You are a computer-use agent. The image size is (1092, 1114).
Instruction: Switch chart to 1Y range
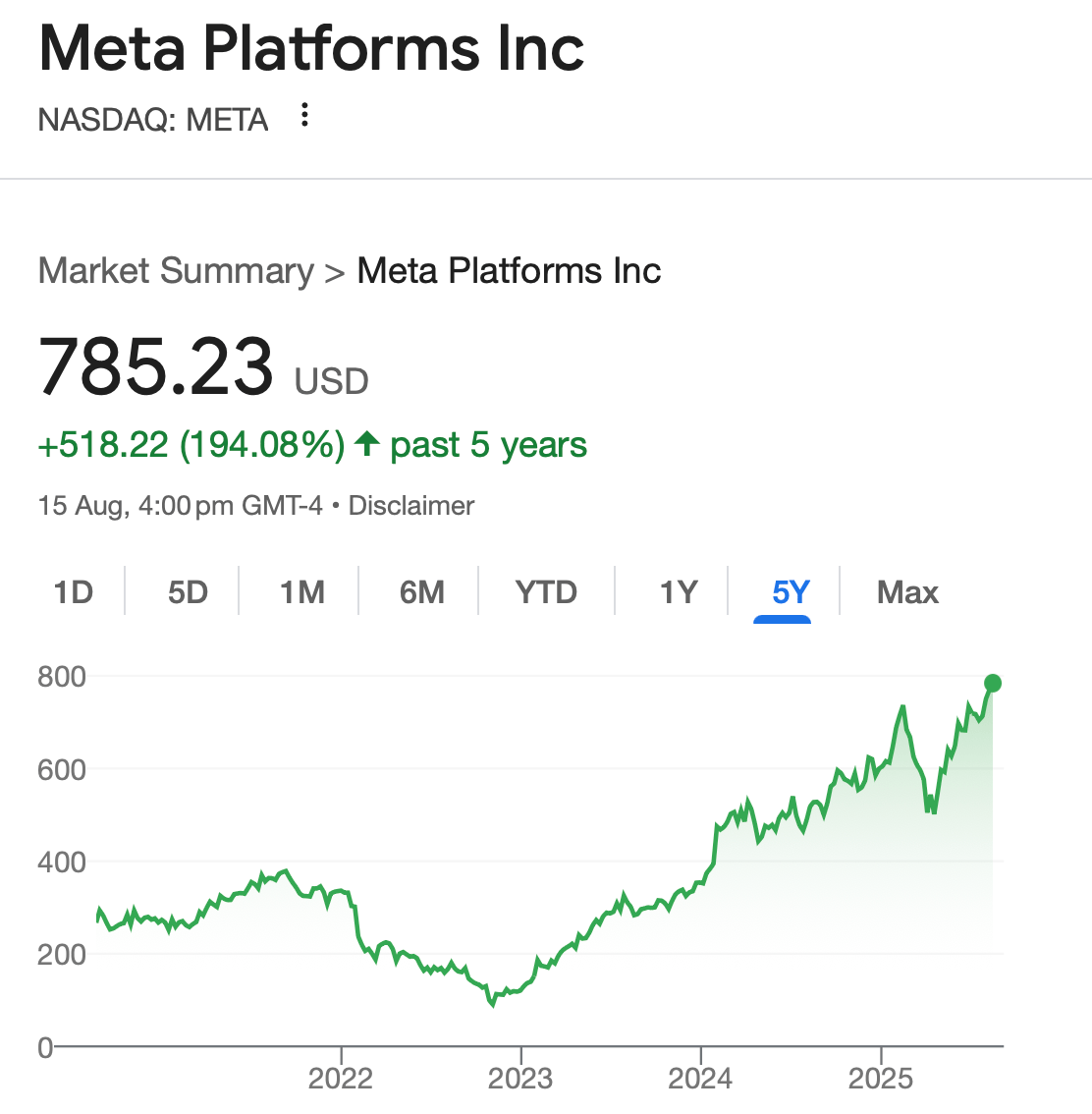(x=679, y=591)
